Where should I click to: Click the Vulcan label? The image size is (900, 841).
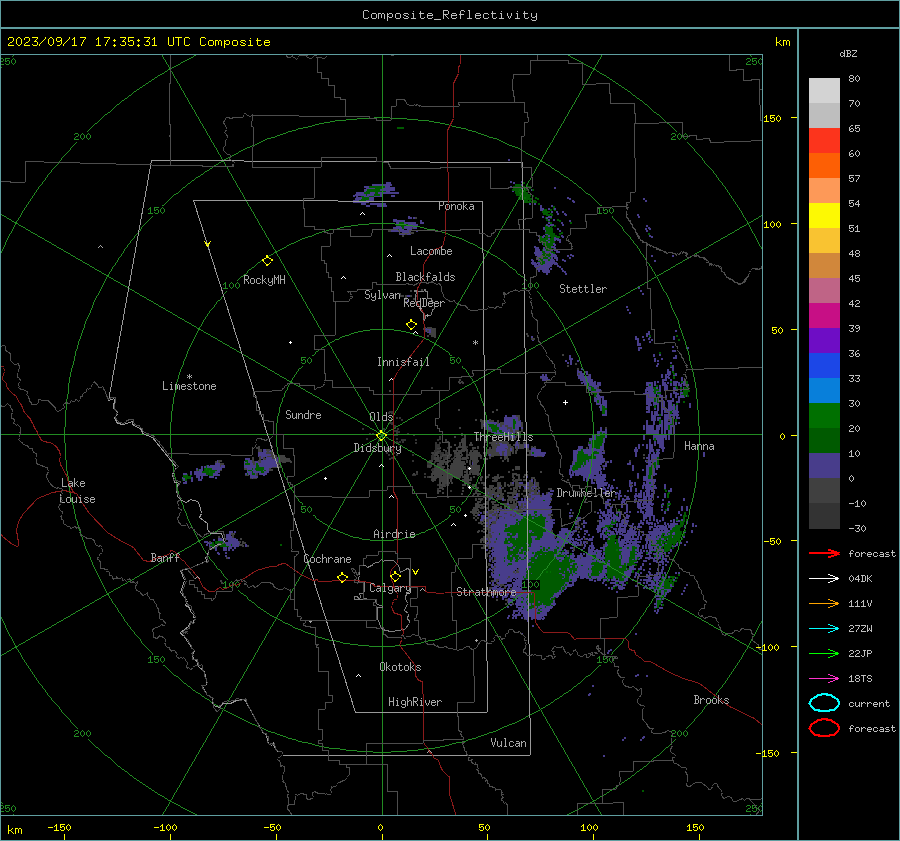509,743
